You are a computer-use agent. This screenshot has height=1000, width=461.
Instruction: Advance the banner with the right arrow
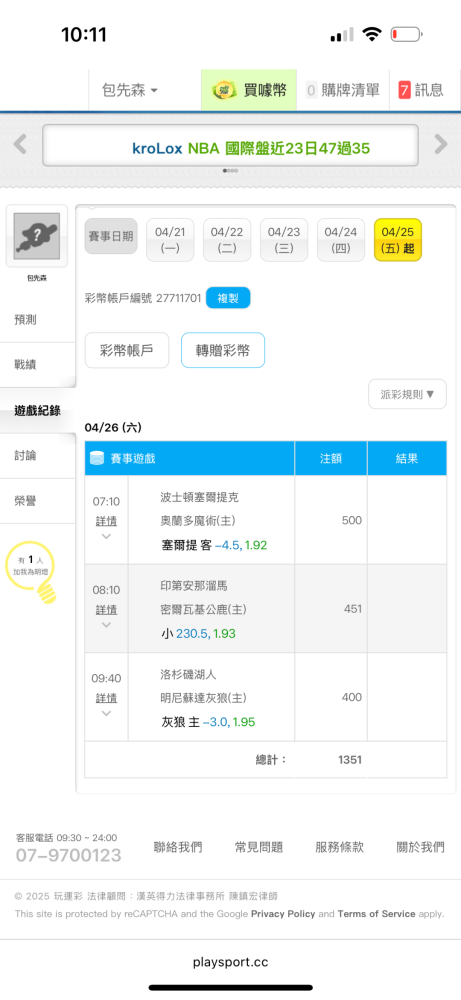pyautogui.click(x=441, y=145)
